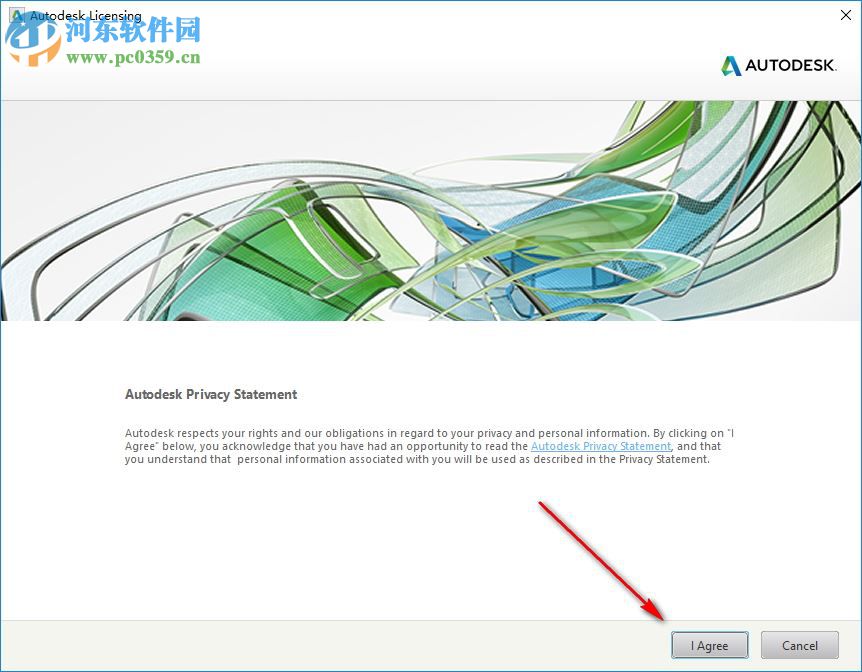Click the title bar application icon
Image resolution: width=862 pixels, height=672 pixels.
16,15
